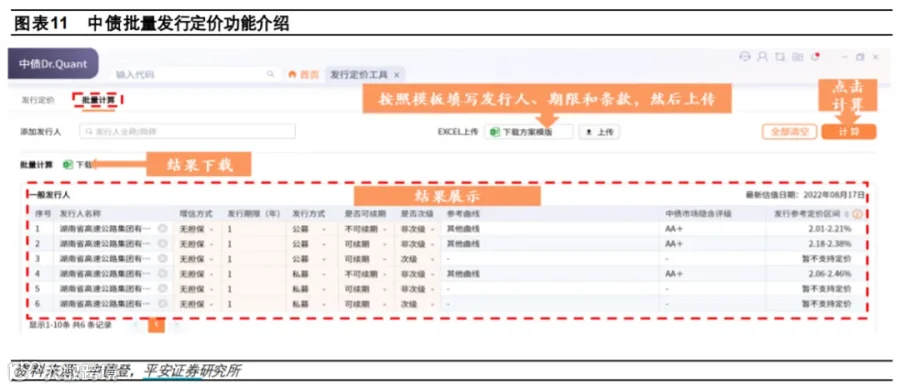Edit row 4 发行期限 value 1
The height and width of the screenshot is (389, 900).
(x=253, y=274)
